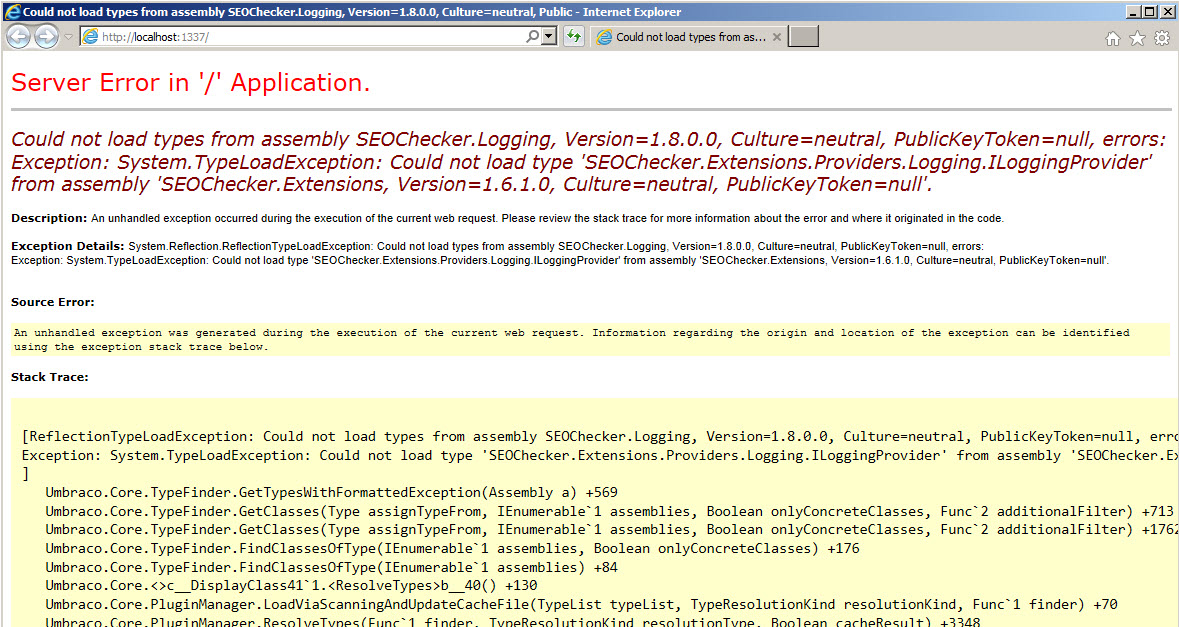This screenshot has width=1179, height=627.
Task: Close the Internet Explorer window
Action: click(1167, 12)
